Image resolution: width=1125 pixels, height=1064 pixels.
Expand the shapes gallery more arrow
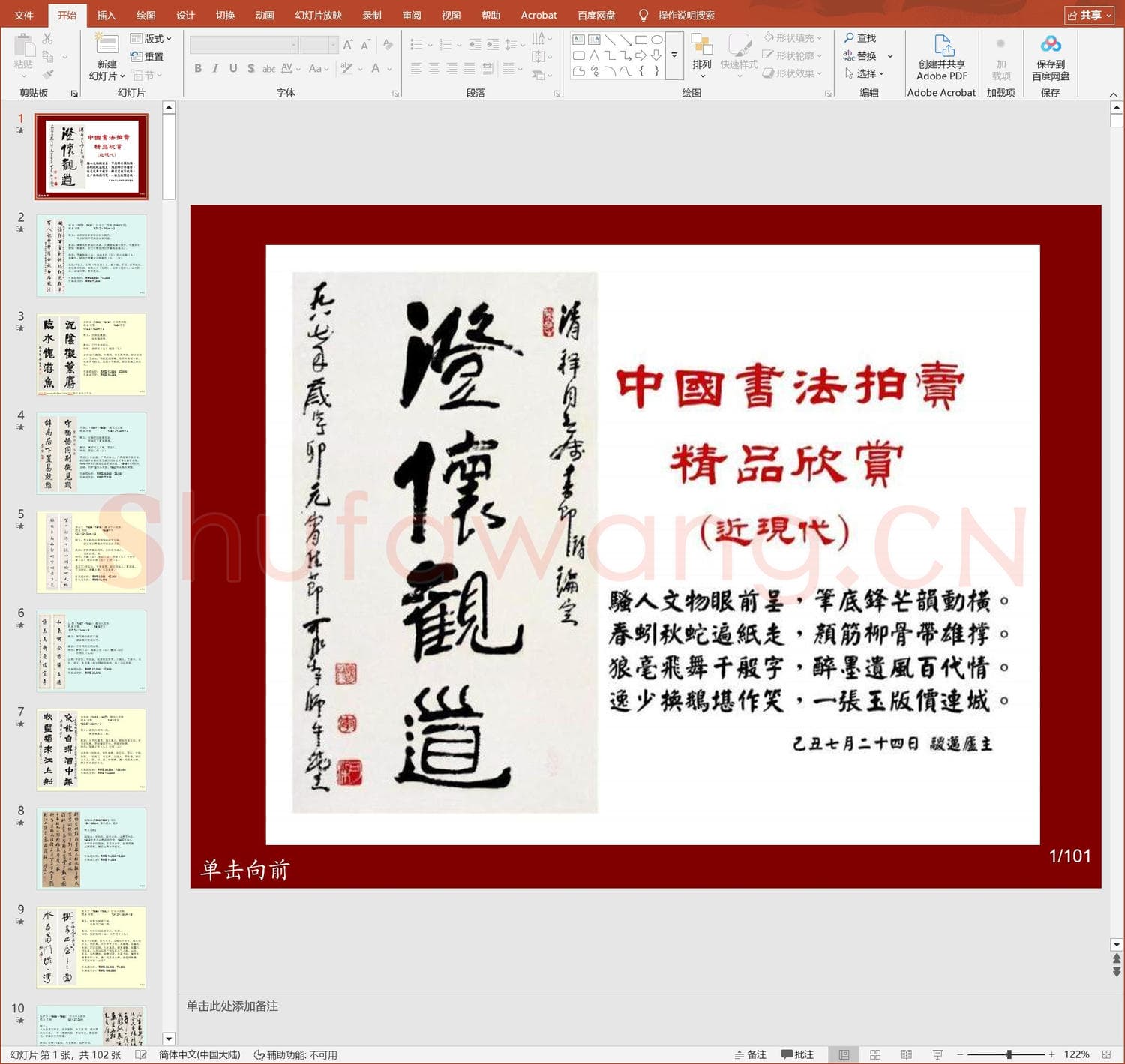pyautogui.click(x=674, y=55)
